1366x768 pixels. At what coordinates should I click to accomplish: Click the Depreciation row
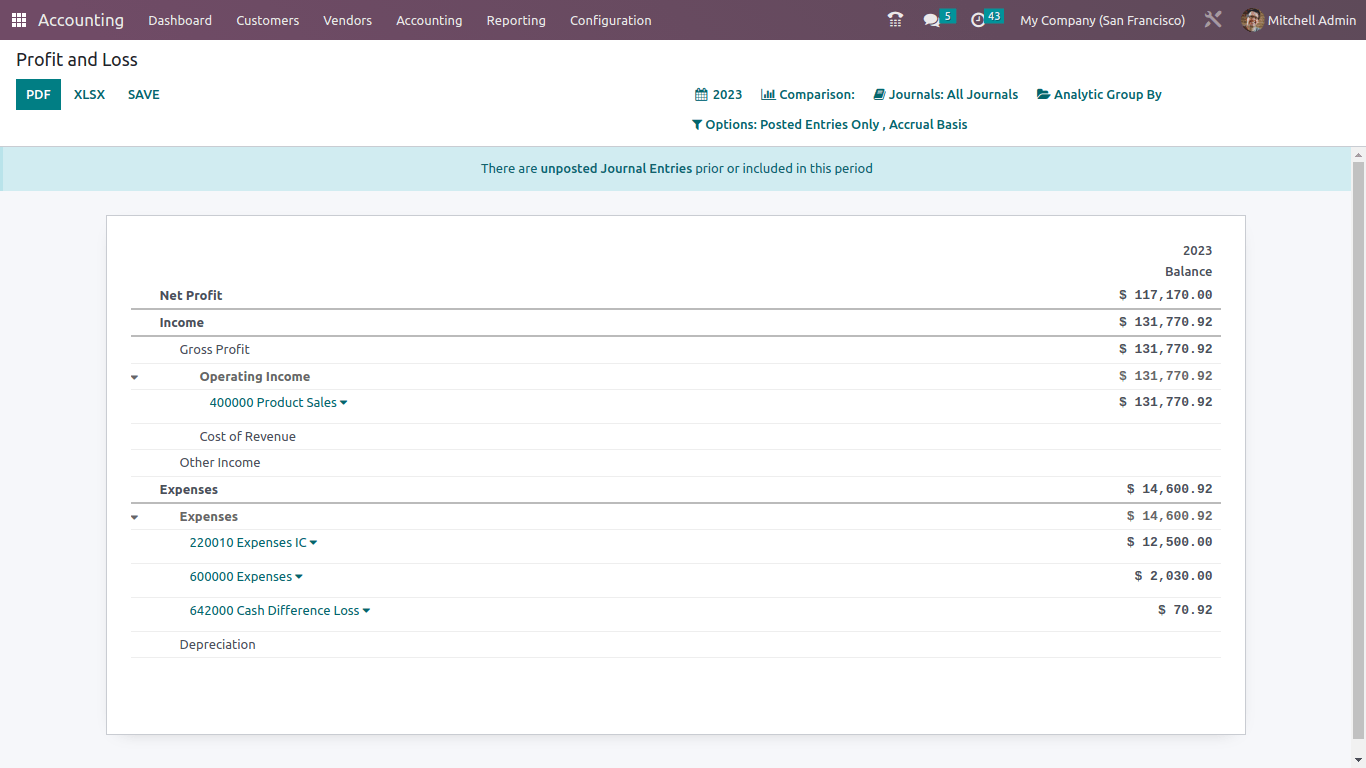click(x=675, y=645)
